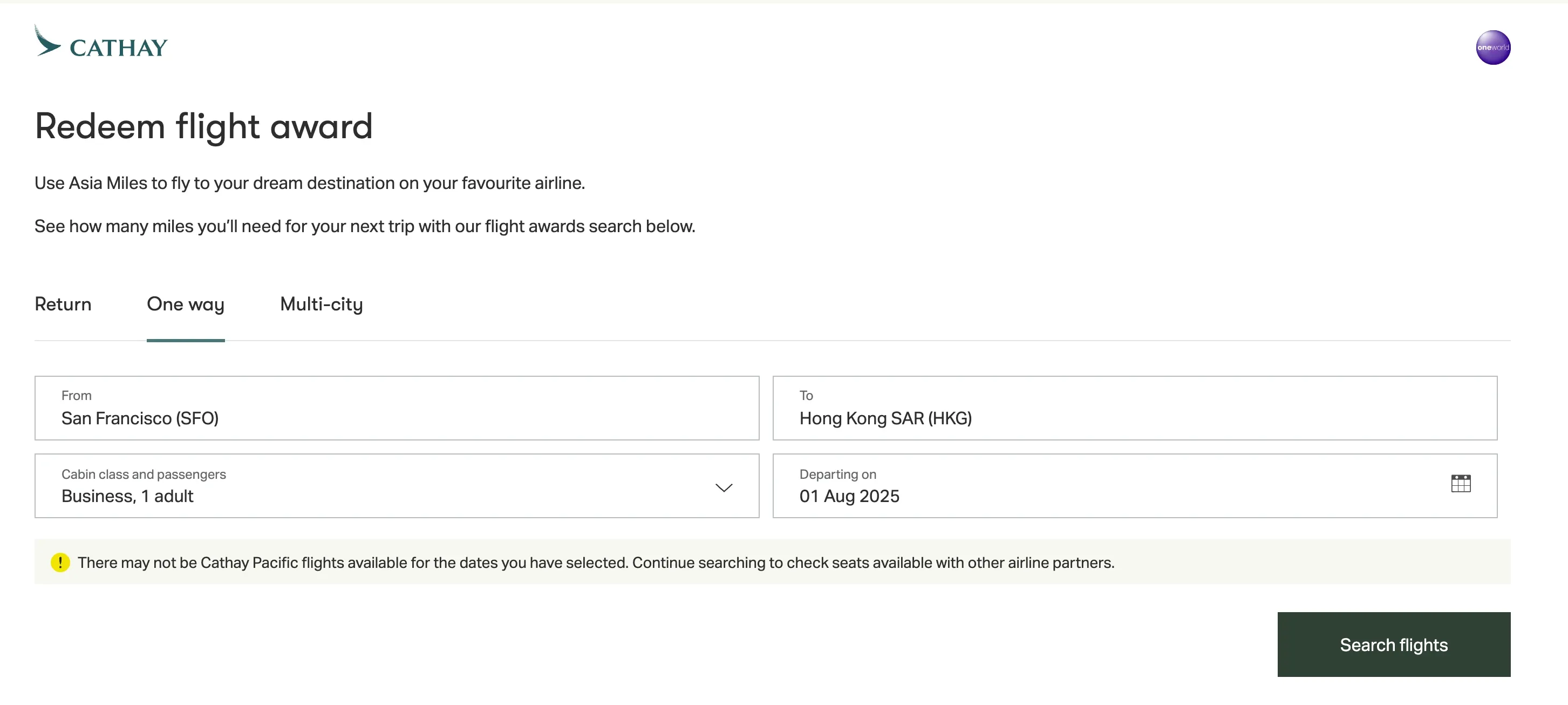Open the oneworld alliance badge
The width and height of the screenshot is (1568, 705).
coord(1492,48)
